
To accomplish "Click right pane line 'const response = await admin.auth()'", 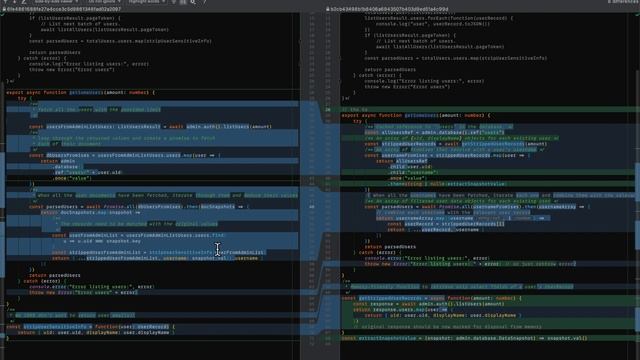I will 429,304.
